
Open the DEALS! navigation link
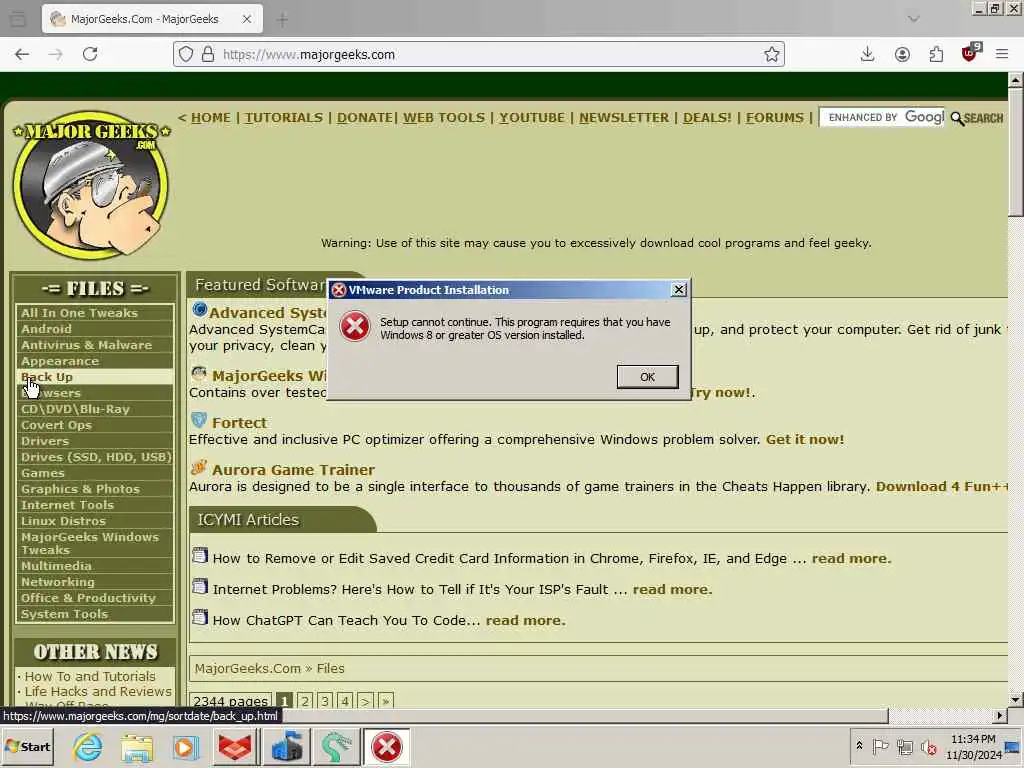707,118
